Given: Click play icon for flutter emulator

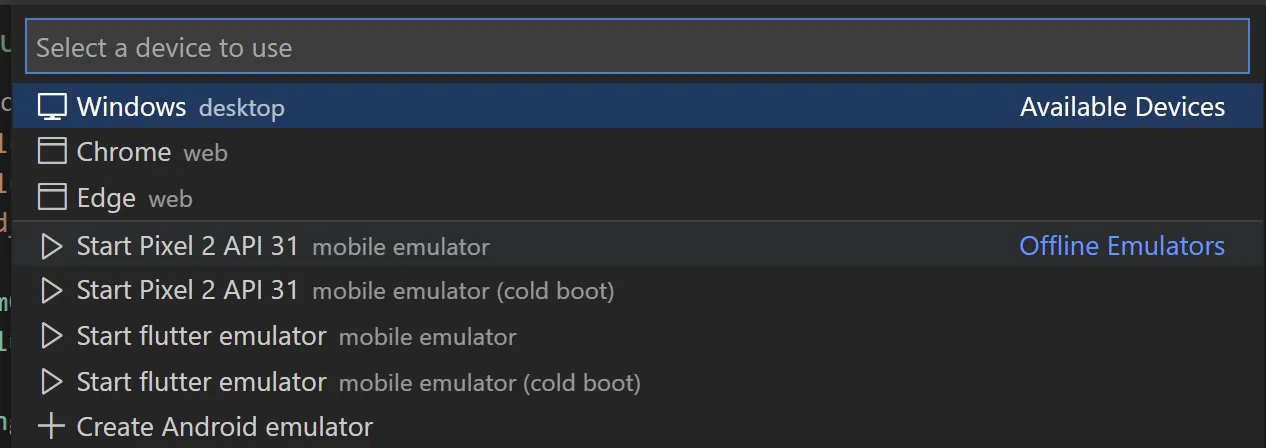Looking at the screenshot, I should [x=52, y=336].
